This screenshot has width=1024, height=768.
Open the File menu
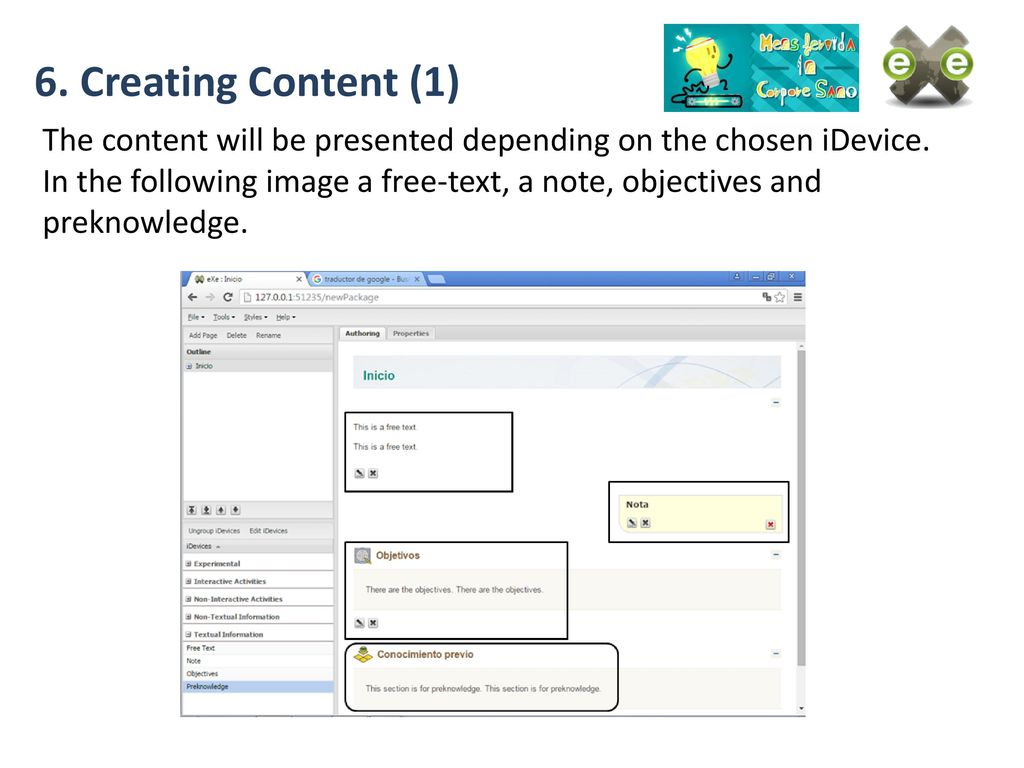click(196, 317)
